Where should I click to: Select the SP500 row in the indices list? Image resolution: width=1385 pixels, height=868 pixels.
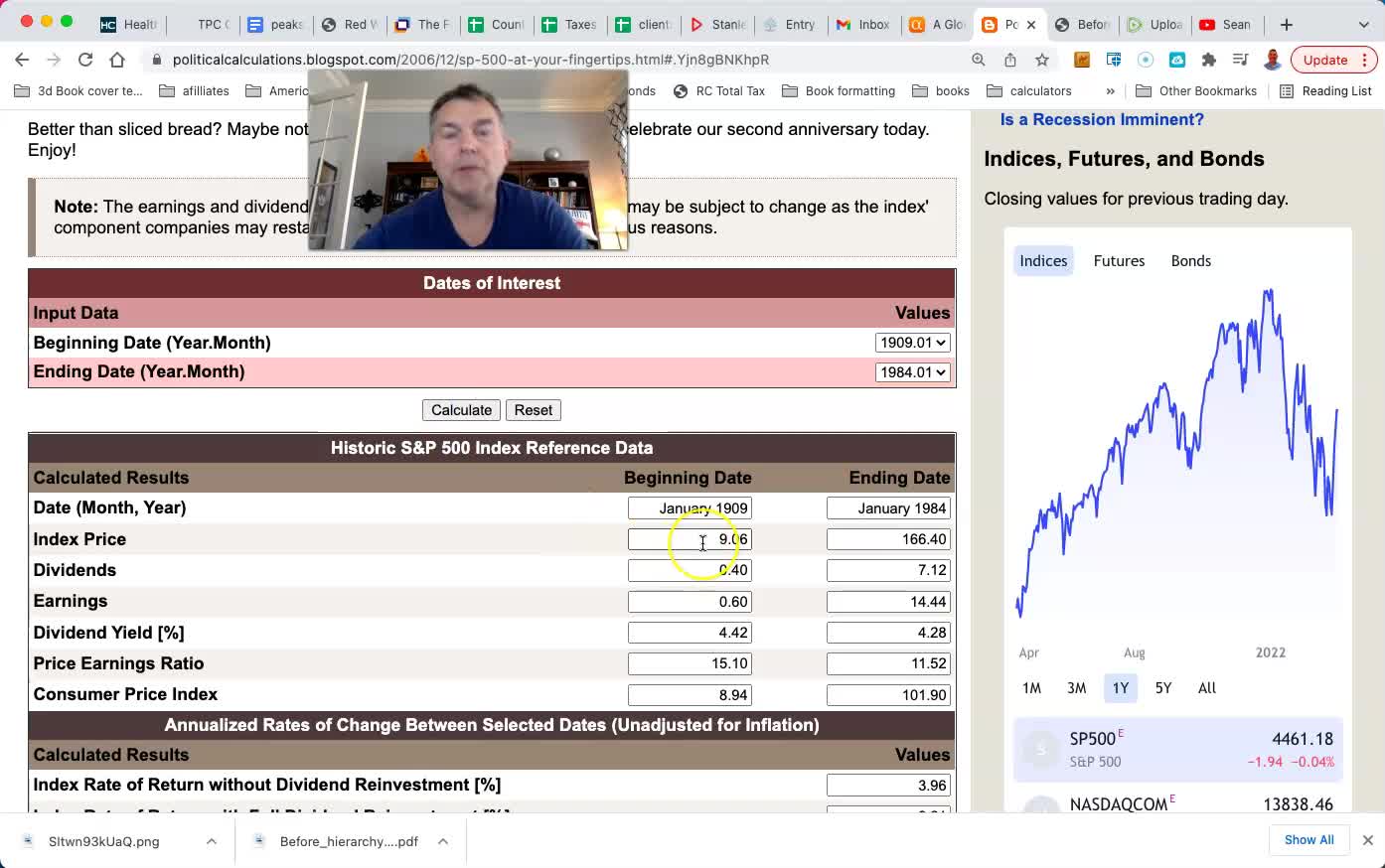click(x=1178, y=750)
